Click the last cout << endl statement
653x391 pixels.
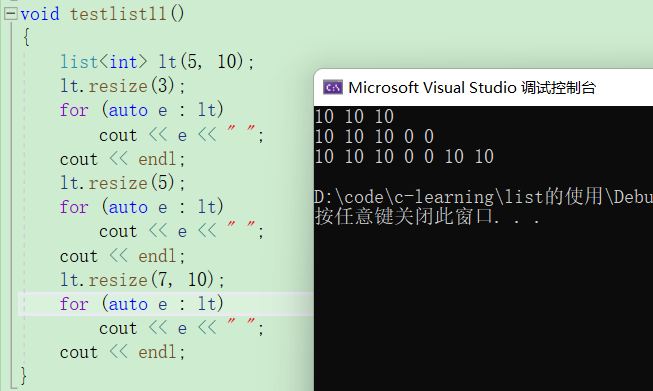click(x=122, y=352)
